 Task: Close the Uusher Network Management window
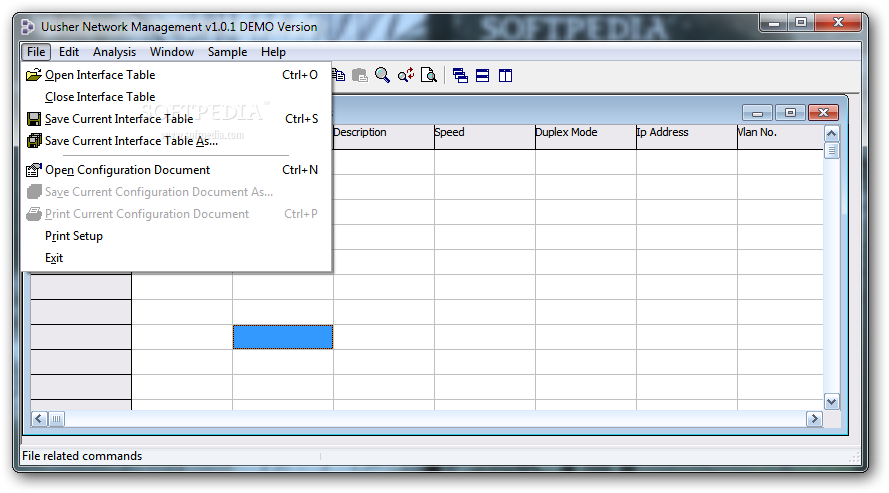point(838,23)
